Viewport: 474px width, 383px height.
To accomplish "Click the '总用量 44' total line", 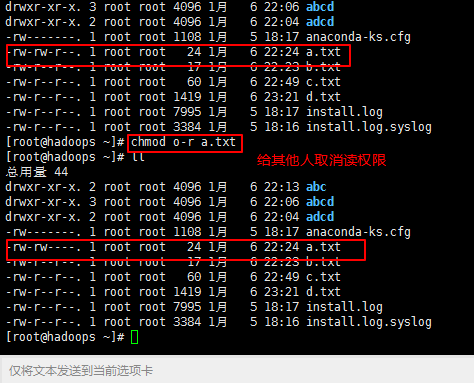I will (37, 172).
